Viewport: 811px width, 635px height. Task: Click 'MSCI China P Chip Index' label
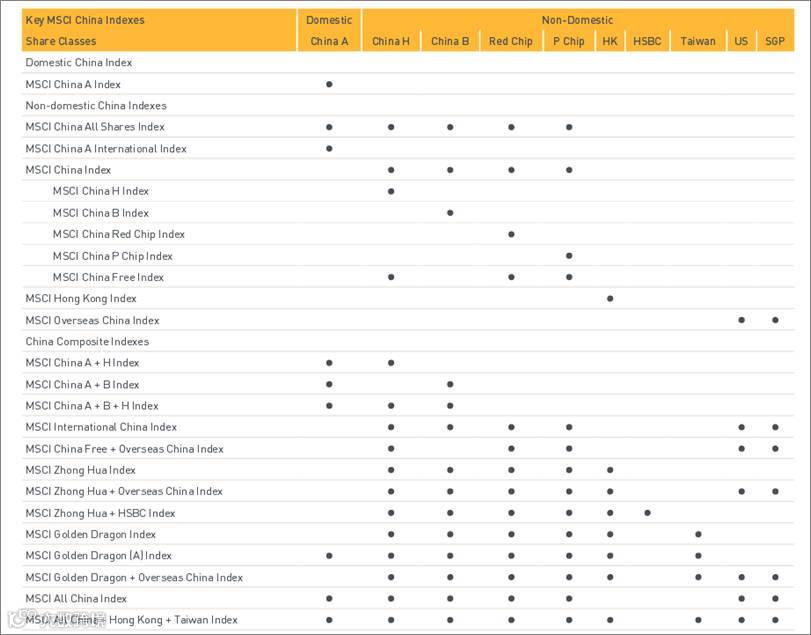[x=112, y=256]
